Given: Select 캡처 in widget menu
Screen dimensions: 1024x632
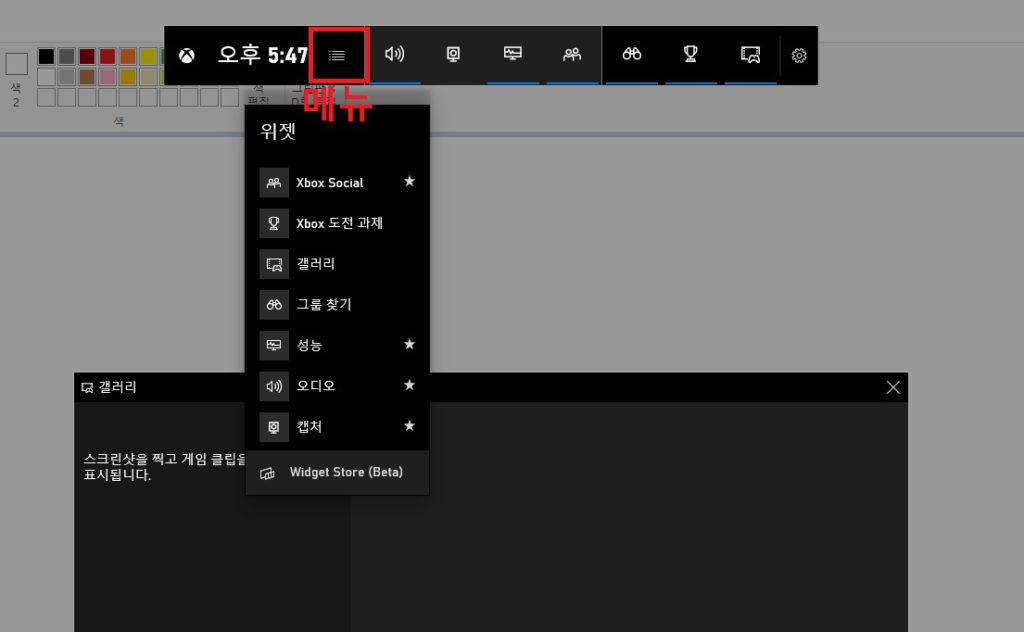Looking at the screenshot, I should coord(337,426).
